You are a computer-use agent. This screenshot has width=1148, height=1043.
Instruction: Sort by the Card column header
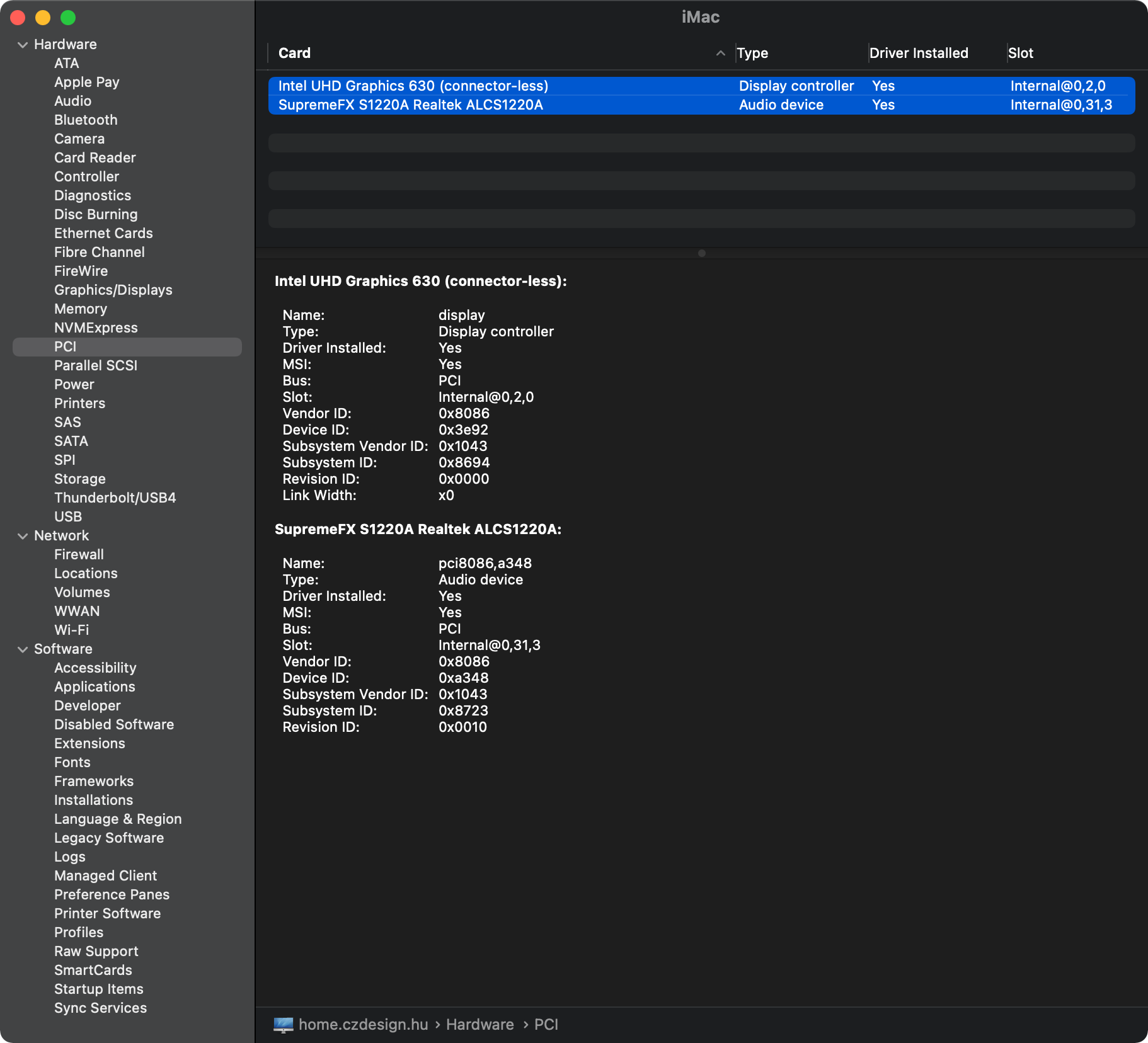point(294,54)
